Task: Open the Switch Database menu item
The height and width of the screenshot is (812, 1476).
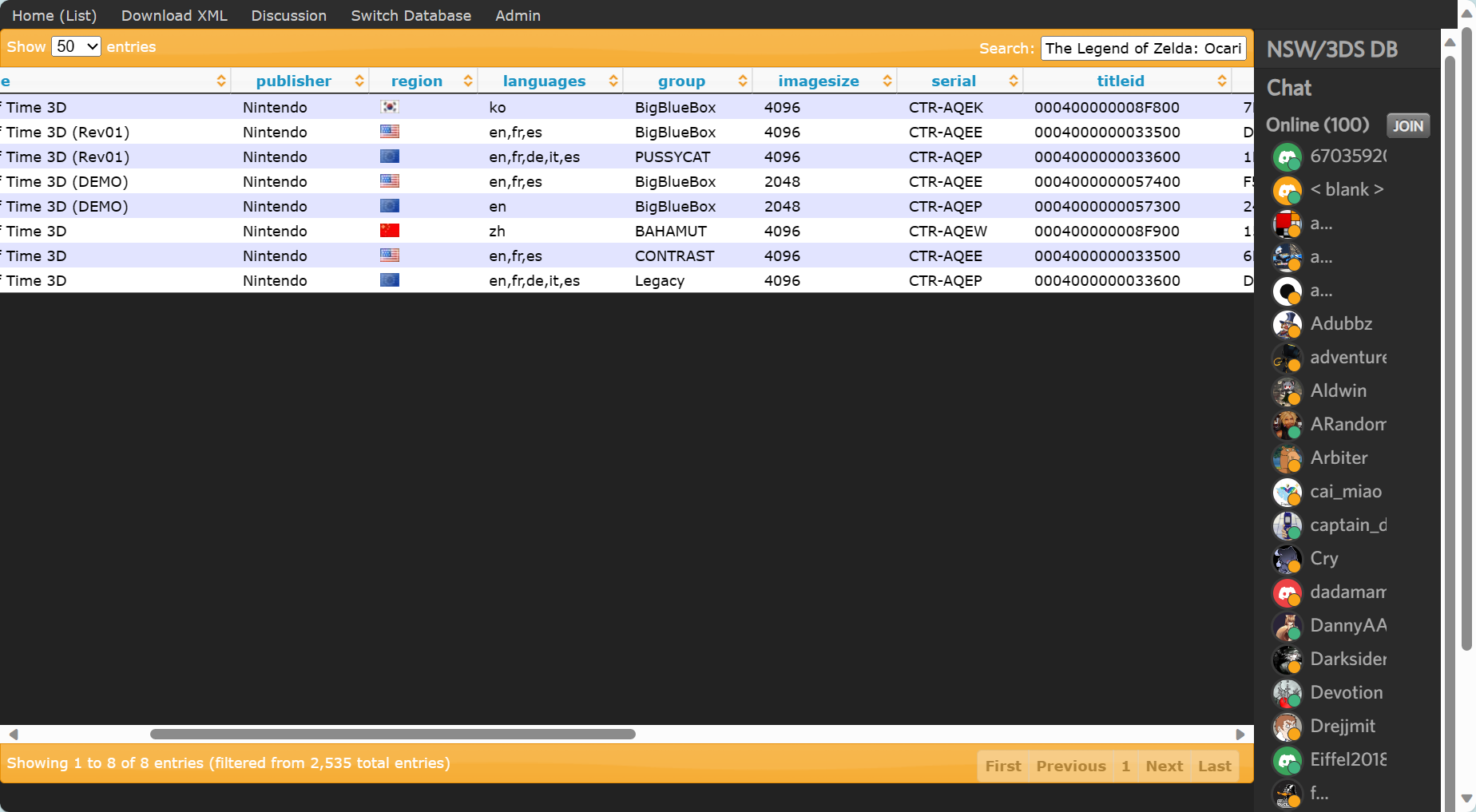Action: 411,15
